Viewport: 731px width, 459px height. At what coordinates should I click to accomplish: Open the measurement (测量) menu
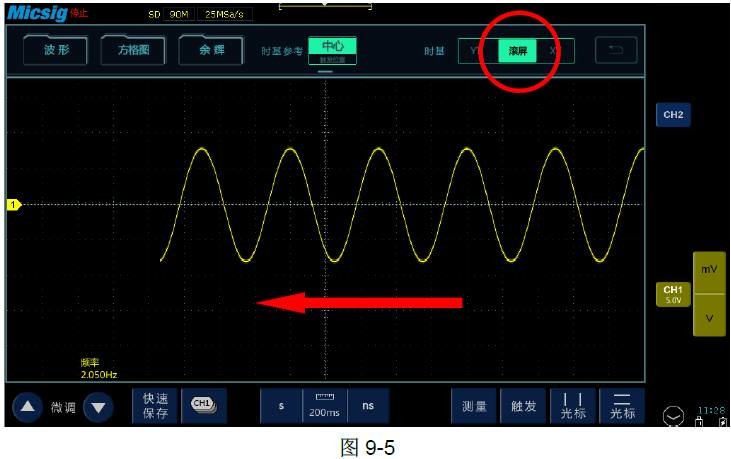474,406
